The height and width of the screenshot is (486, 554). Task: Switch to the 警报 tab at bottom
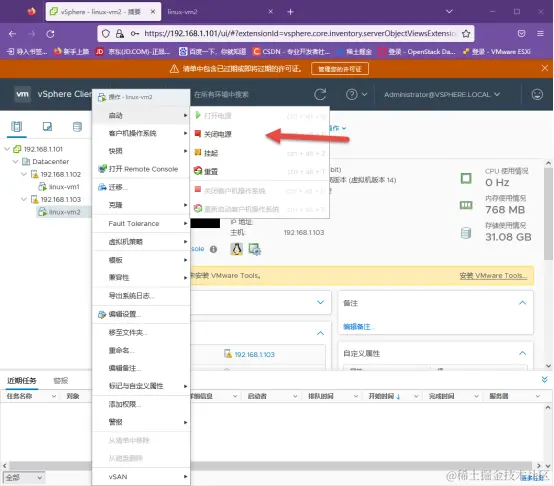pos(60,381)
